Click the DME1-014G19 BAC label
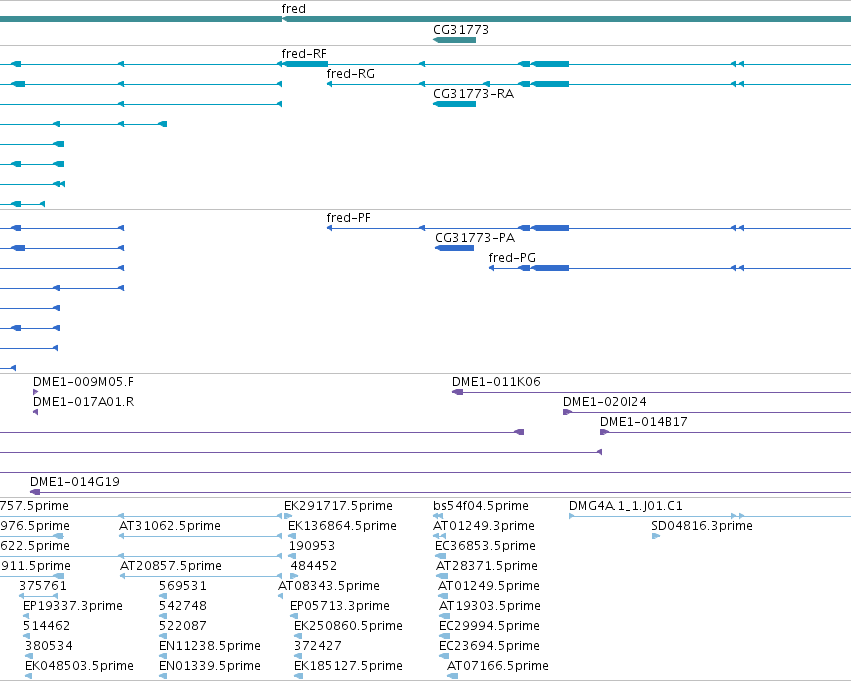 pyautogui.click(x=75, y=481)
